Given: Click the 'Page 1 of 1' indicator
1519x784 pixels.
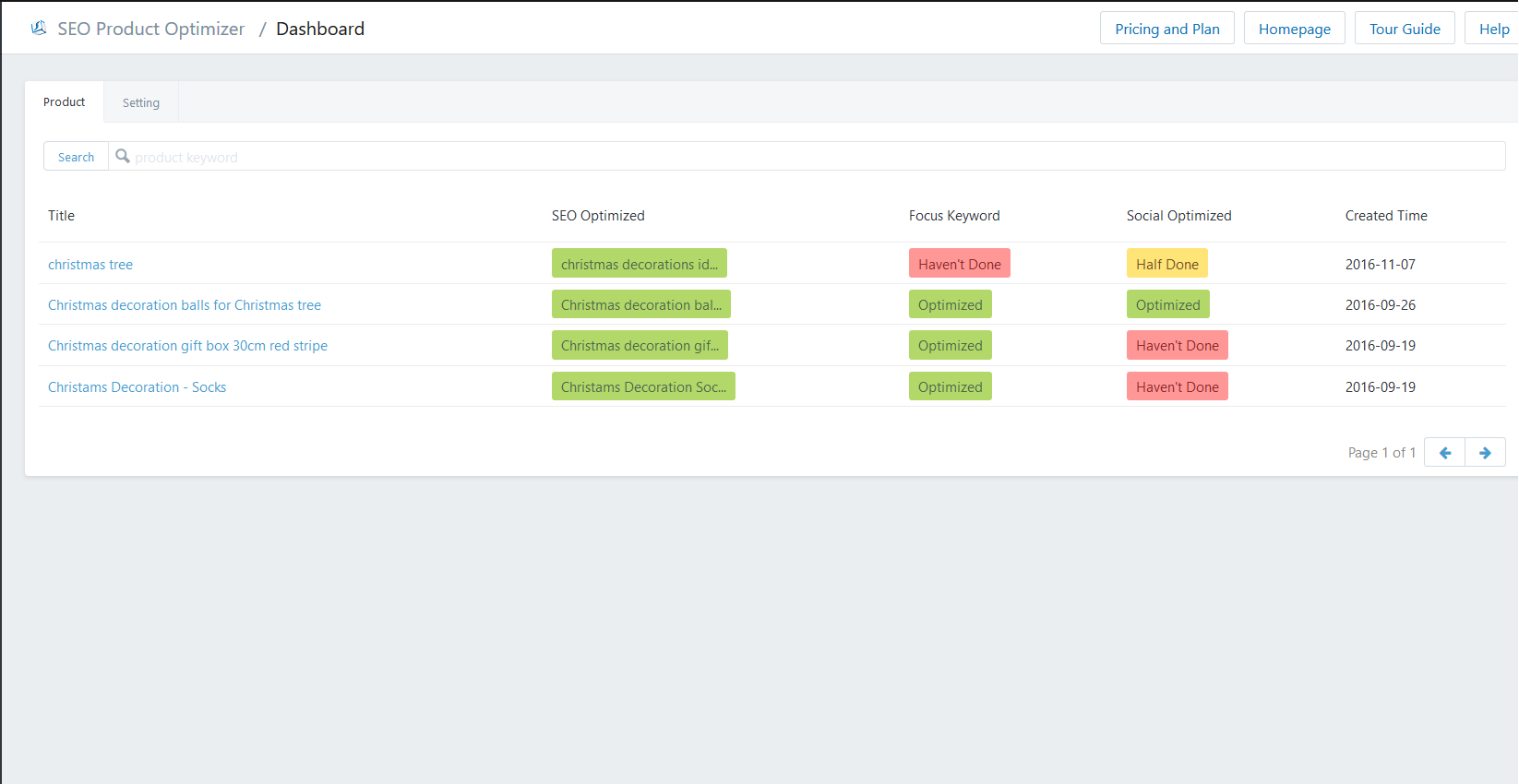Looking at the screenshot, I should [x=1381, y=453].
